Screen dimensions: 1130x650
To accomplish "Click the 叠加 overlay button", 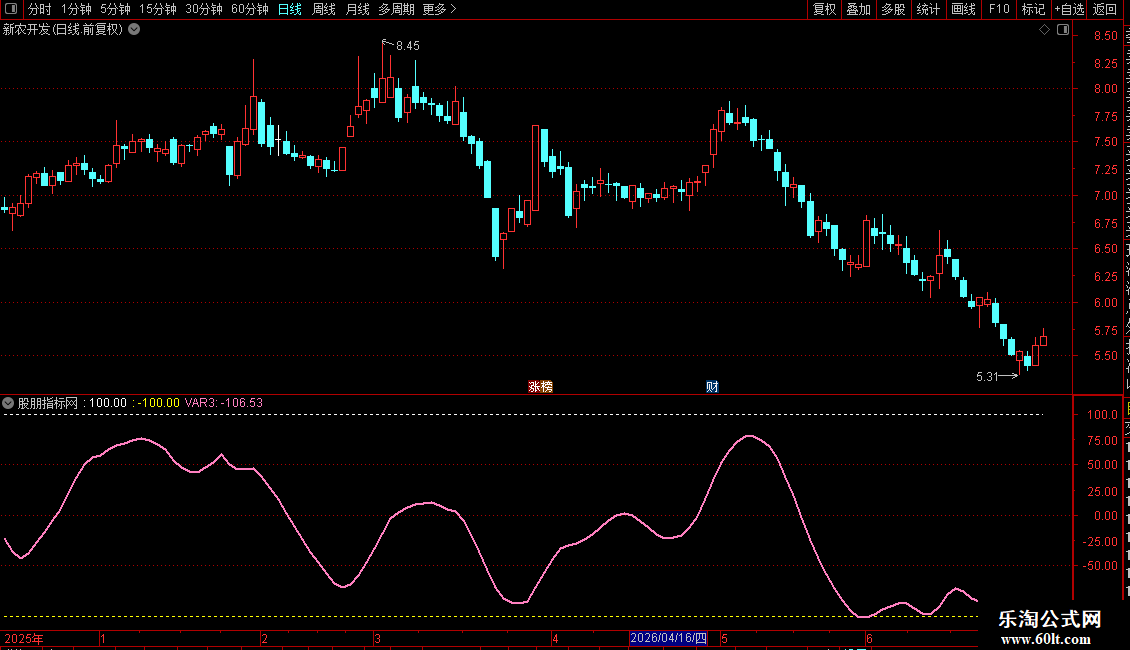I will (x=859, y=9).
